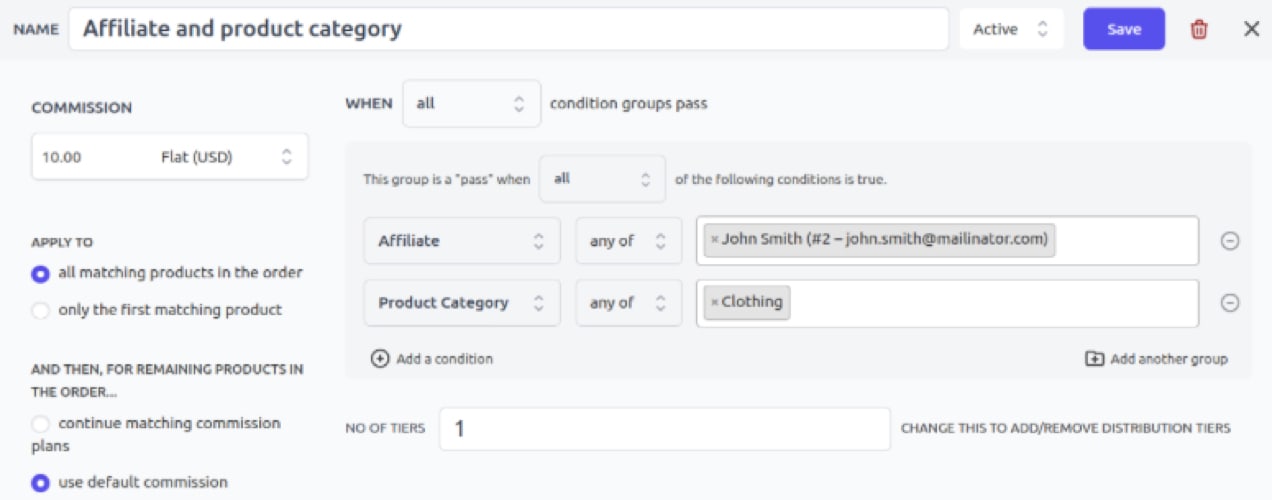Image resolution: width=1272 pixels, height=500 pixels.
Task: Open the Affiliate condition type dropdown
Action: point(462,241)
